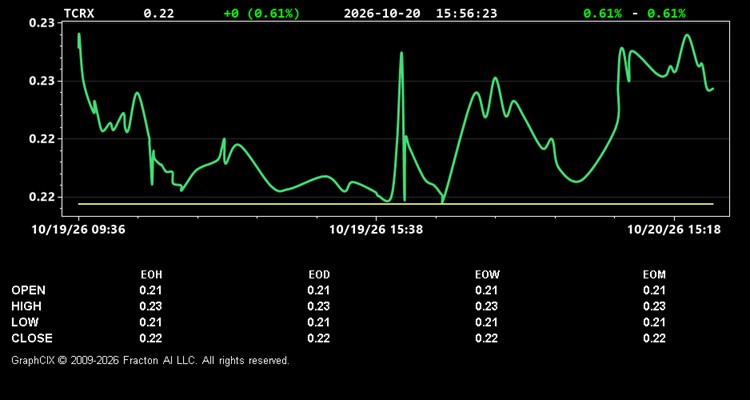This screenshot has width=750, height=400.
Task: Click OPEN value in EOH column
Action: [x=151, y=290]
